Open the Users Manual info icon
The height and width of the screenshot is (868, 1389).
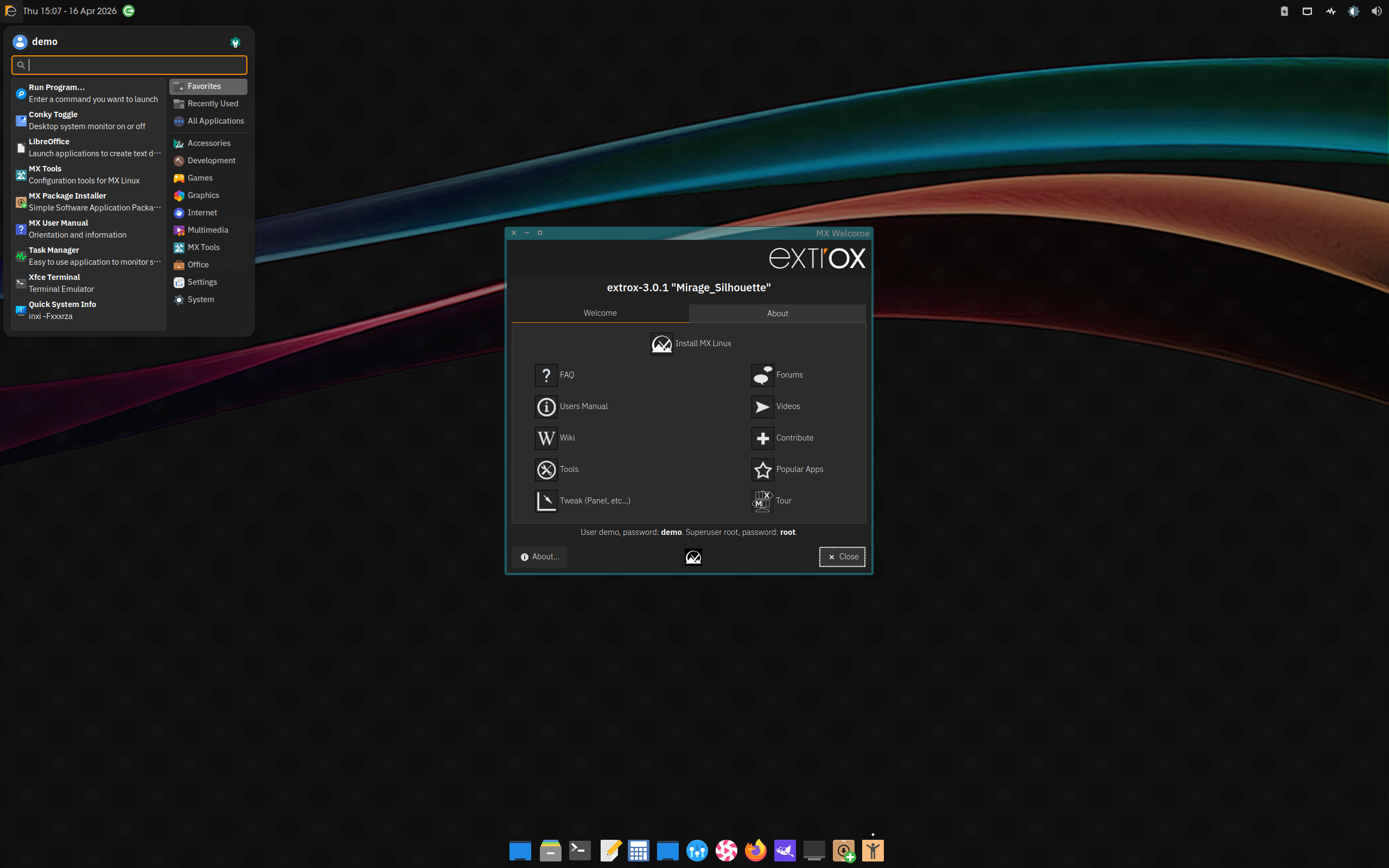(x=546, y=406)
